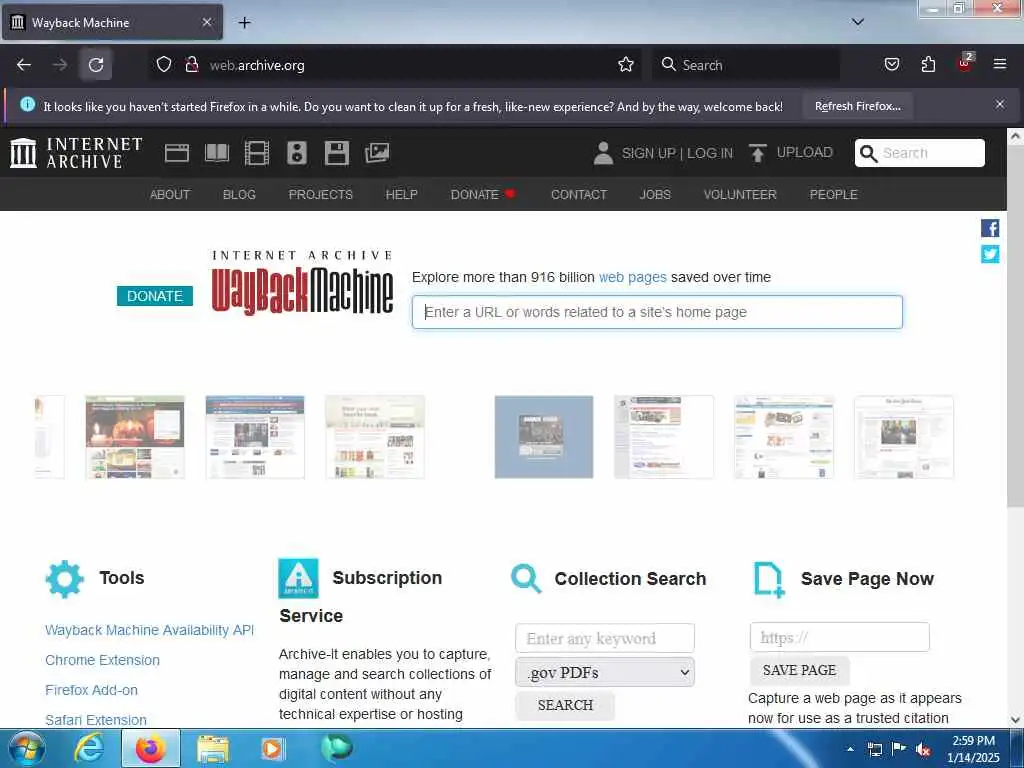
Task: Click the Internet Archive header Search box
Action: (920, 153)
